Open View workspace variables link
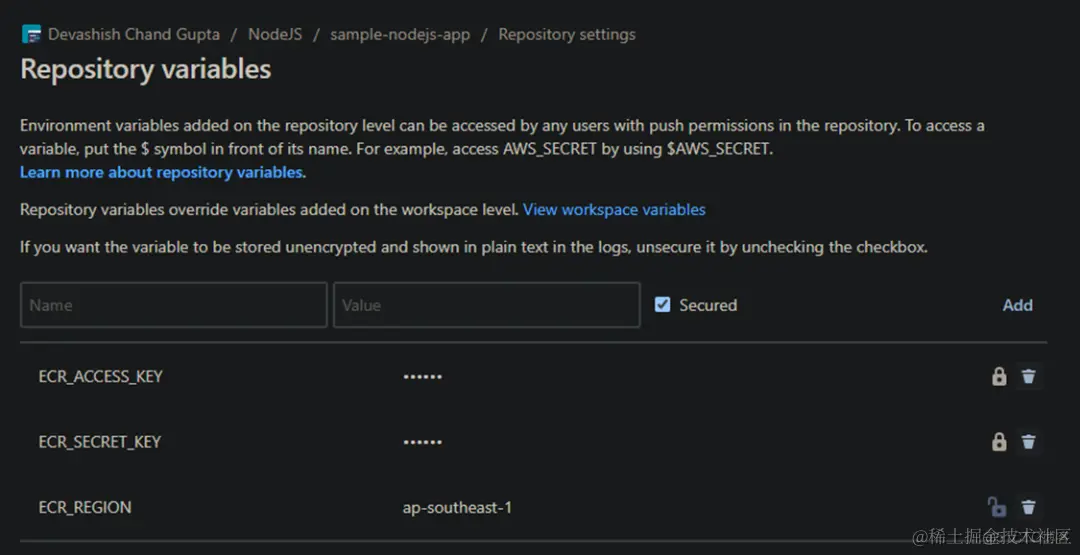This screenshot has width=1080, height=555. pos(614,209)
